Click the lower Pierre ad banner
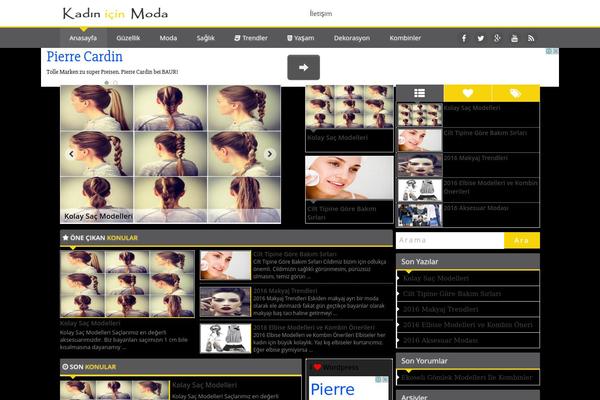The width and height of the screenshot is (600, 400). [349, 388]
